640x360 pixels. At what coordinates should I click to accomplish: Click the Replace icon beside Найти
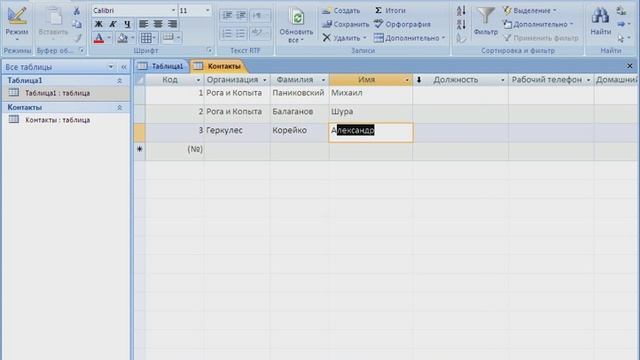click(x=621, y=11)
